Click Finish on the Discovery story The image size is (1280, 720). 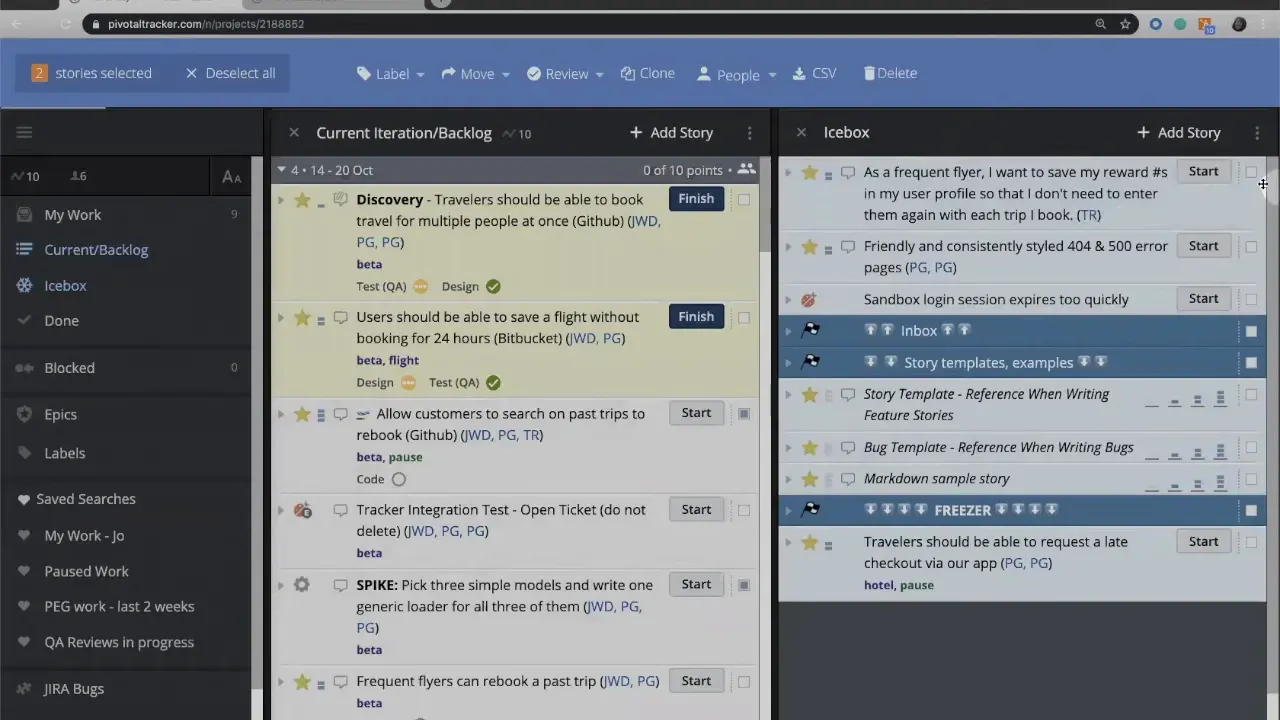[696, 198]
